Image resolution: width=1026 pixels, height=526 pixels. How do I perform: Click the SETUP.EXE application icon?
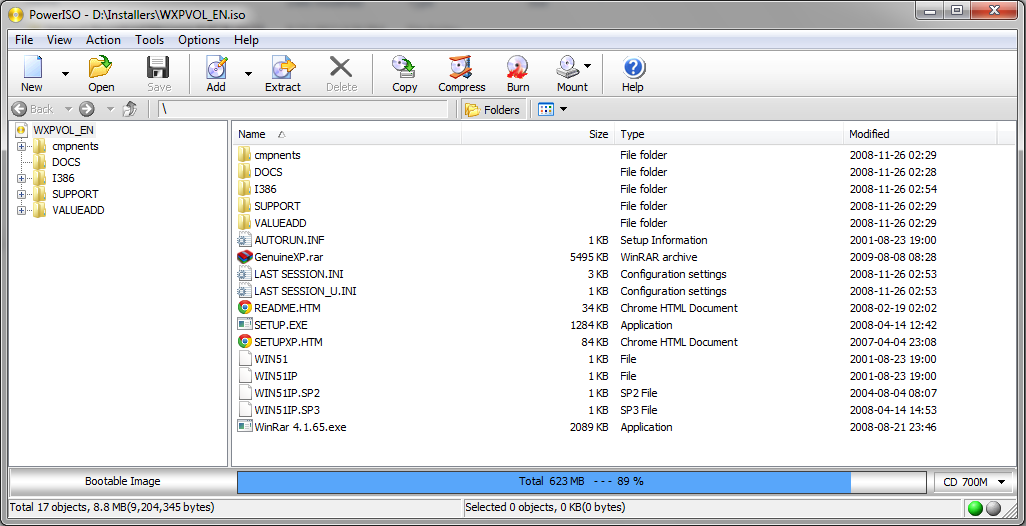coord(245,325)
